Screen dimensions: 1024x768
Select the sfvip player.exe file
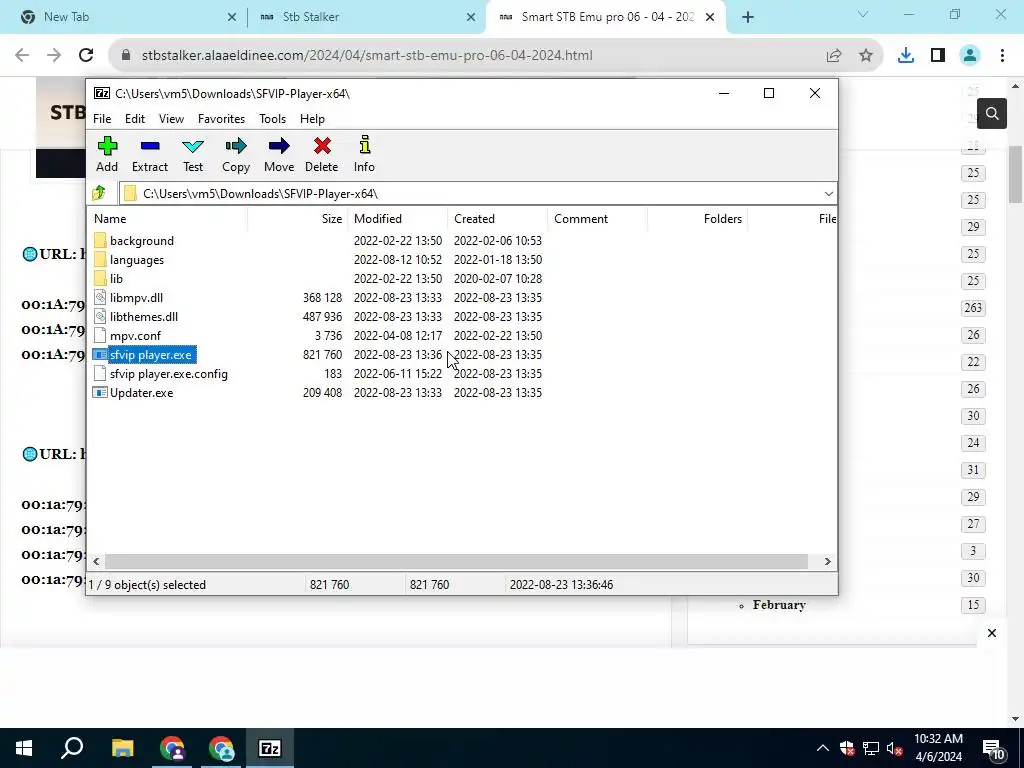tap(150, 355)
